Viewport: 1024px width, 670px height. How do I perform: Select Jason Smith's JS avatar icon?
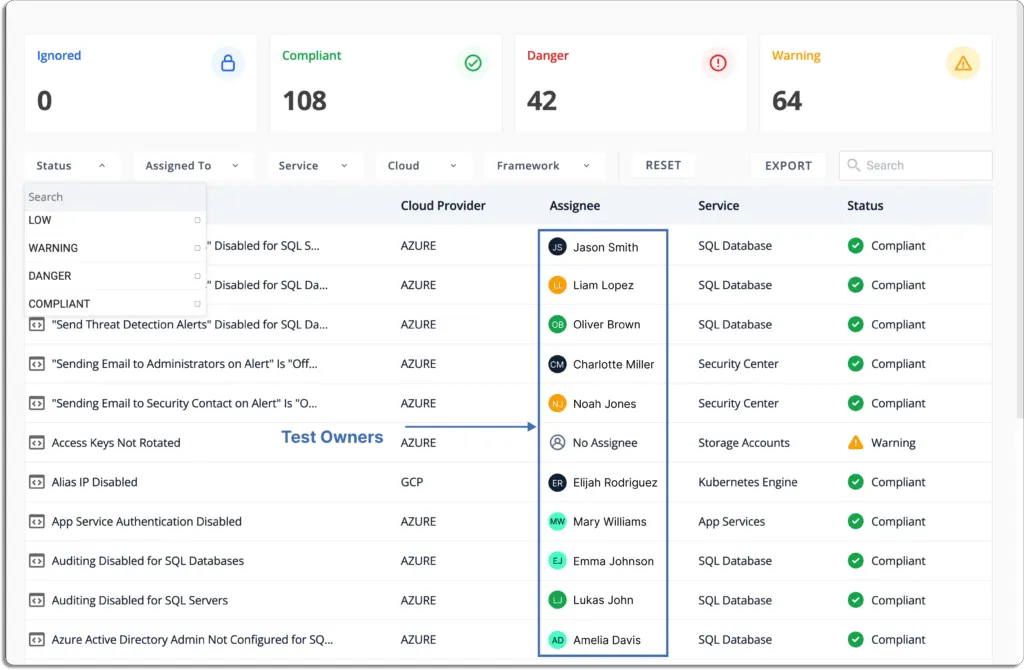[x=557, y=246]
